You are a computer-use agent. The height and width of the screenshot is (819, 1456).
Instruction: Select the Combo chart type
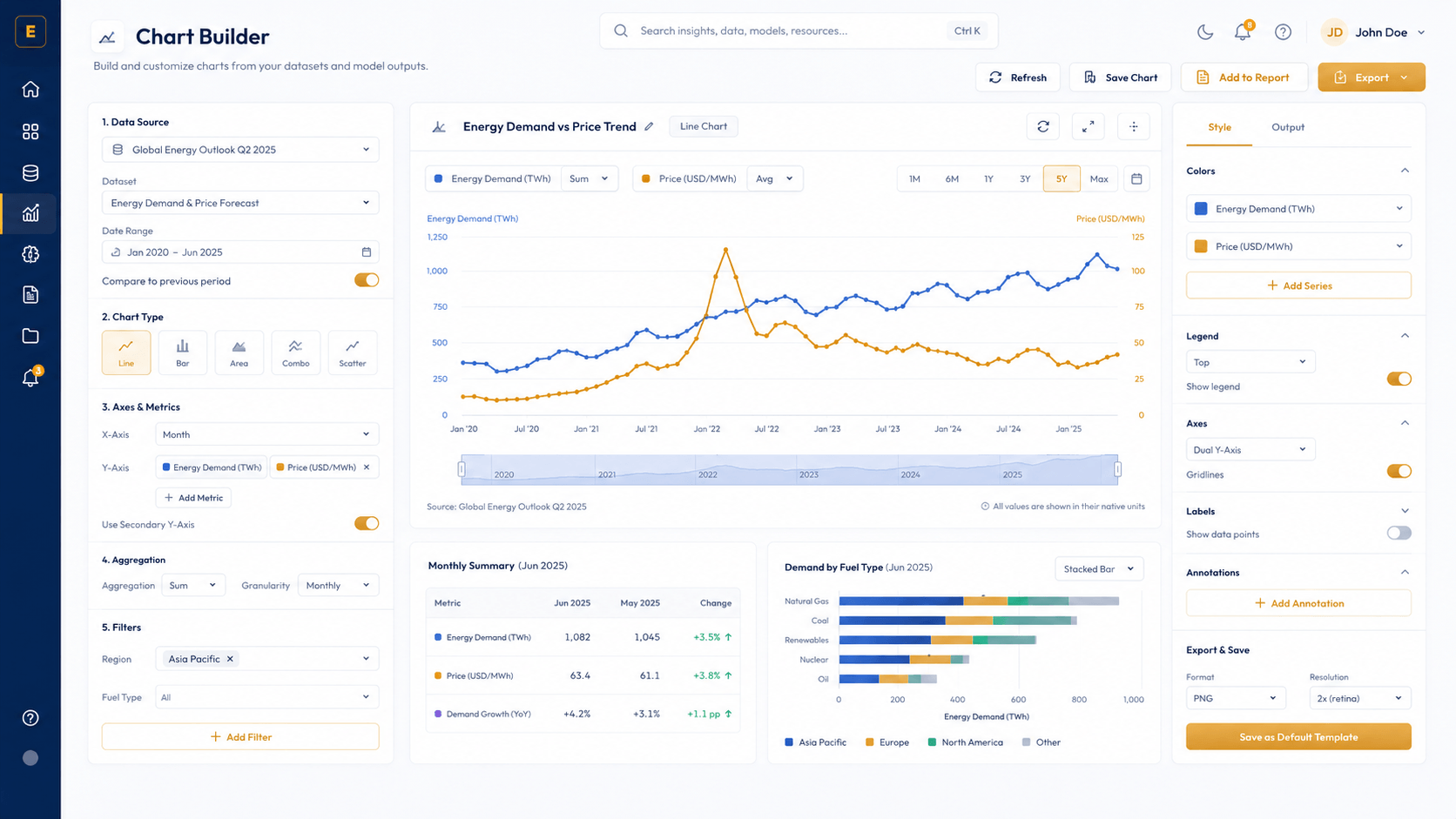[296, 352]
